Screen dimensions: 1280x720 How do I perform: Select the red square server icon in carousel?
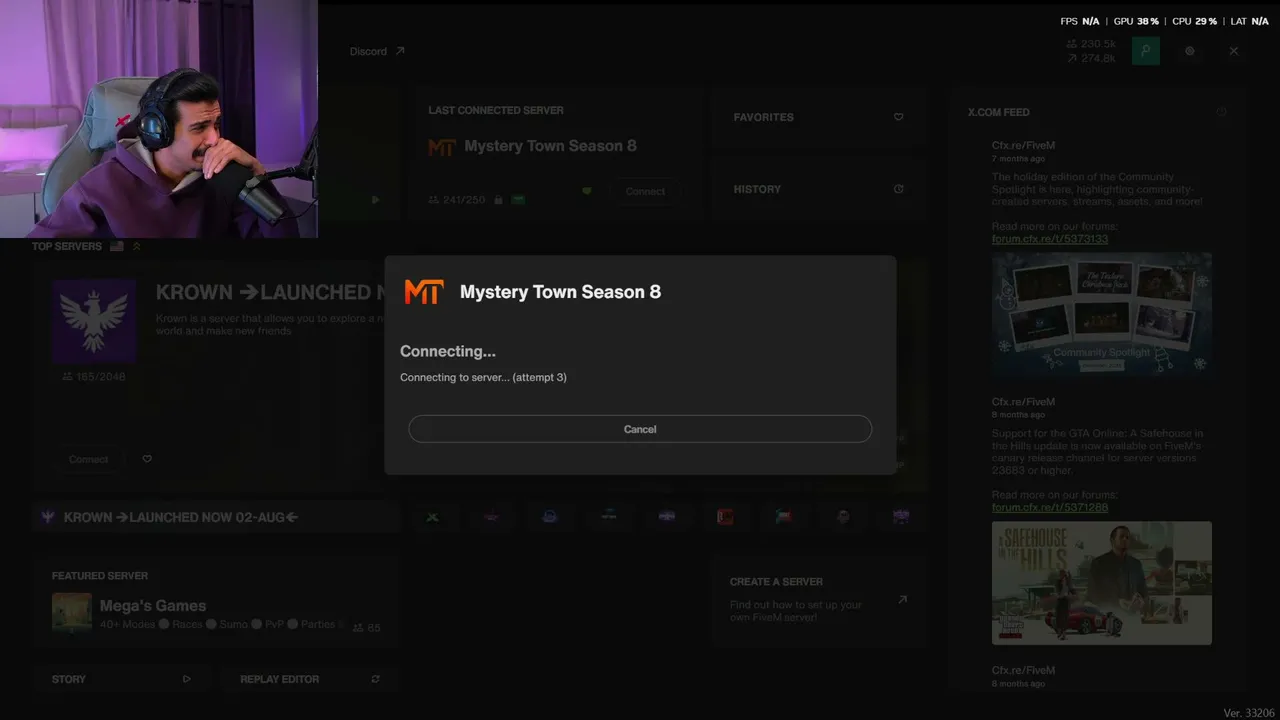click(725, 517)
